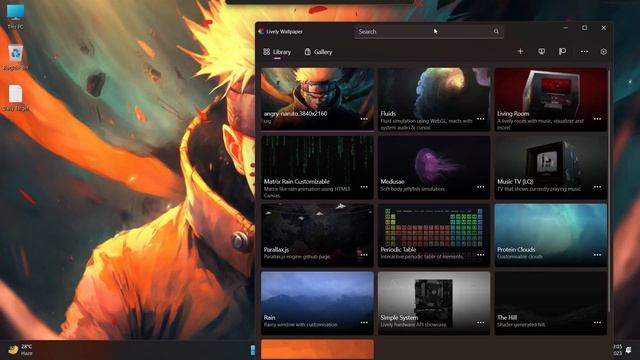
Task: Open the control panel flag icon
Action: pyautogui.click(x=562, y=51)
